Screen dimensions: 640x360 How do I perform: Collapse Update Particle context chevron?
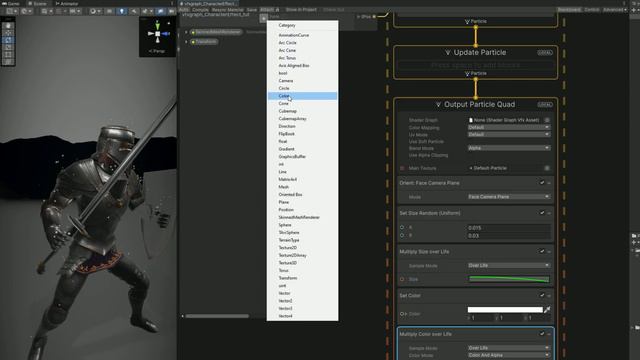click(447, 53)
